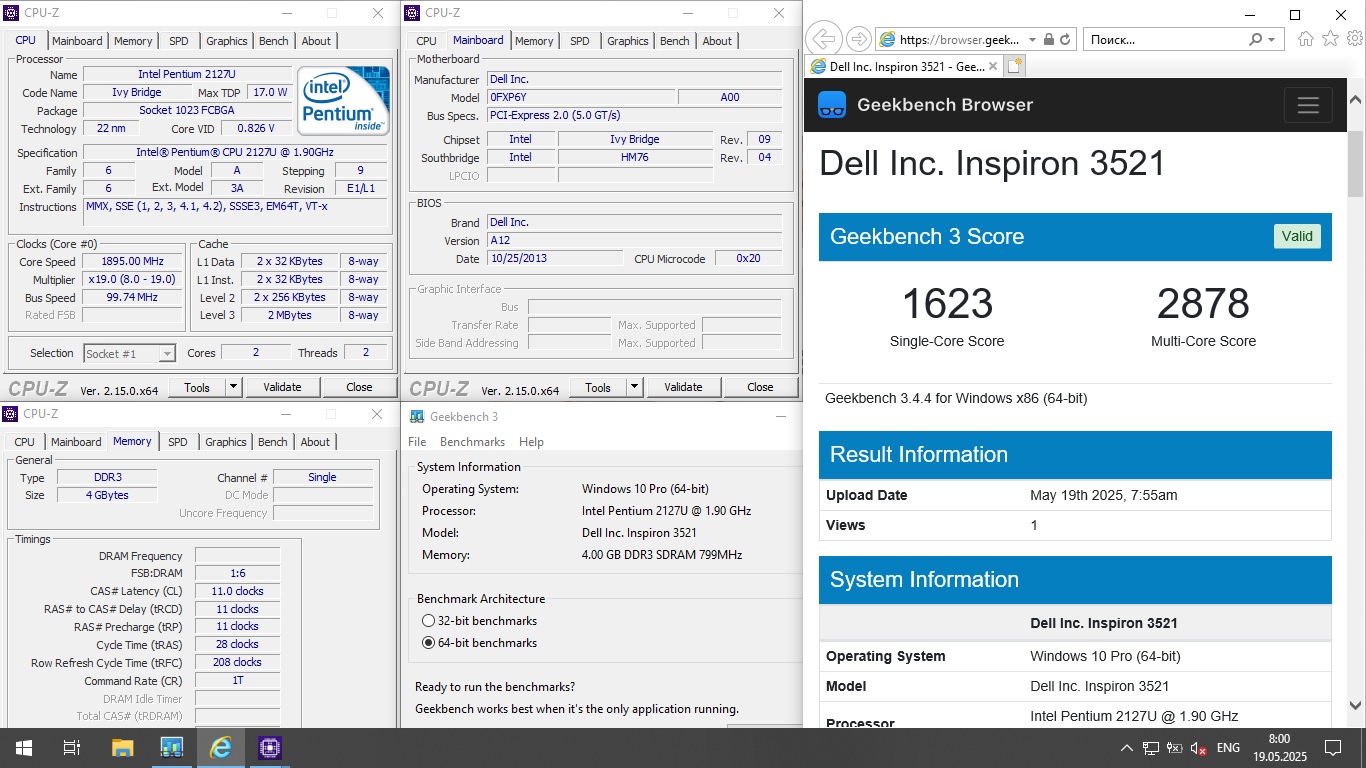The width and height of the screenshot is (1366, 768).
Task: Switch to Memory tab in top-left CPU-Z window
Action: (133, 41)
